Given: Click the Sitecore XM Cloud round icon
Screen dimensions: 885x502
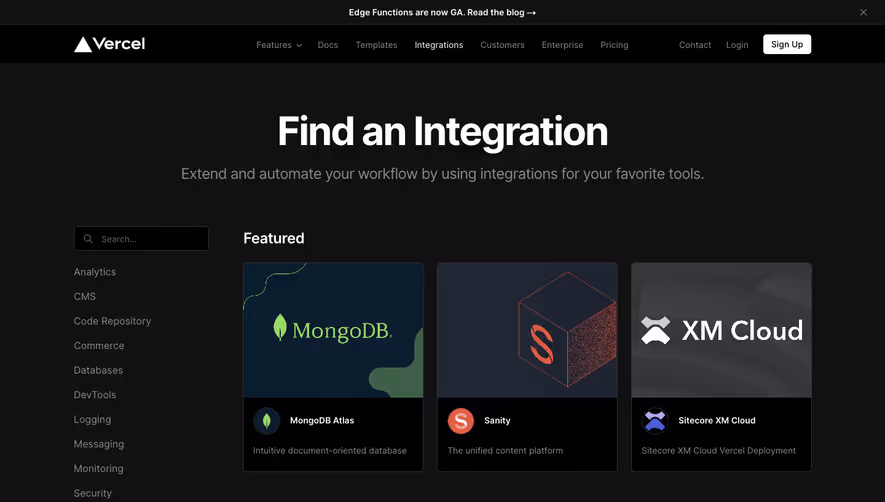Looking at the screenshot, I should [655, 421].
